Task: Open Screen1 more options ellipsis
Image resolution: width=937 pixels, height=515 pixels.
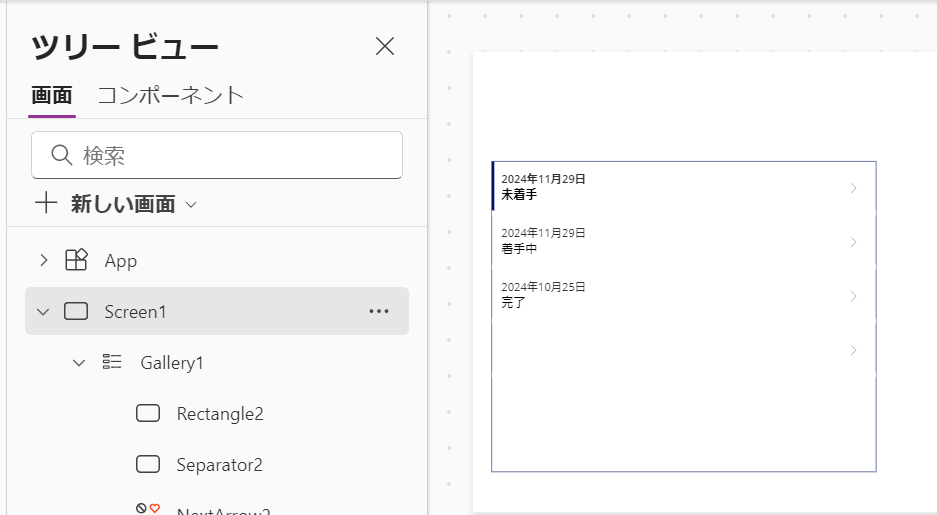Action: pyautogui.click(x=379, y=311)
